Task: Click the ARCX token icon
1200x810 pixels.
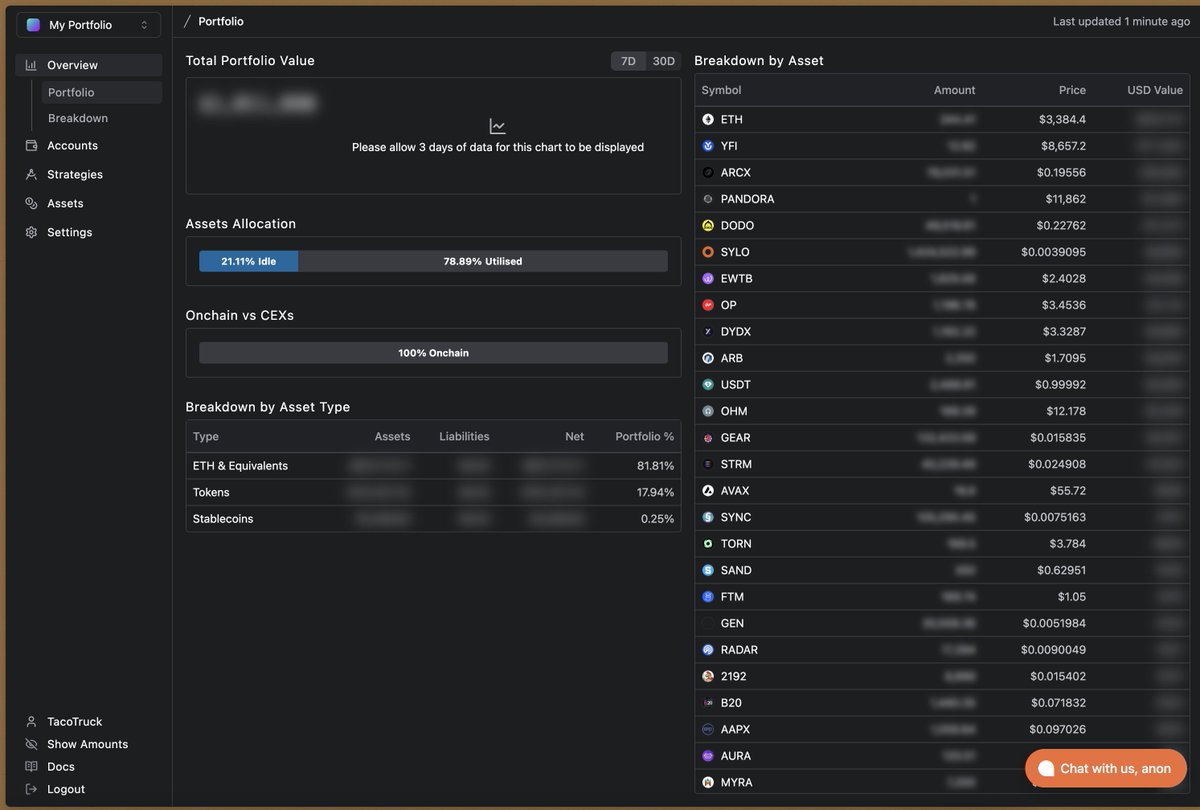Action: (x=708, y=172)
